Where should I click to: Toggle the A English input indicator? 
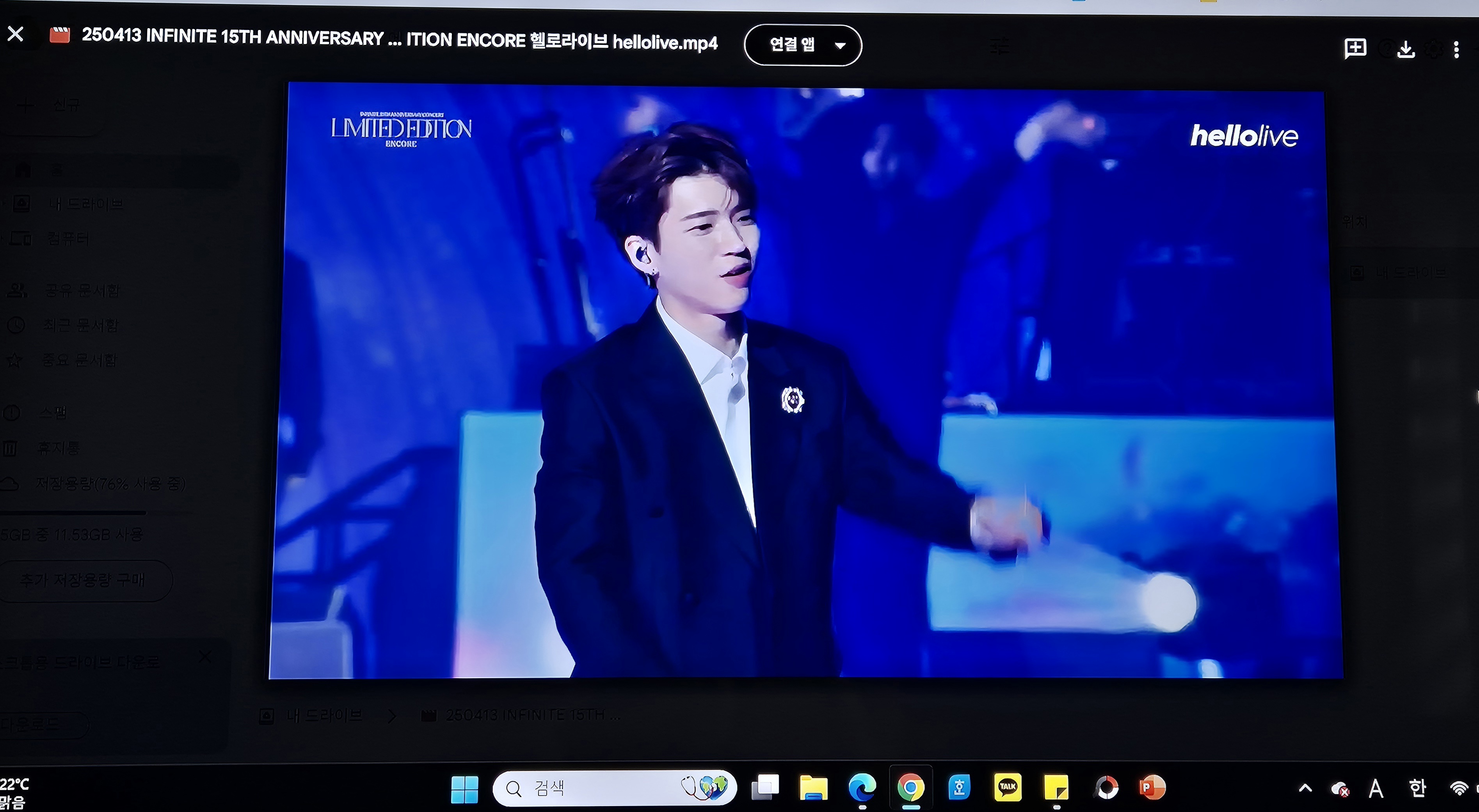click(1376, 789)
